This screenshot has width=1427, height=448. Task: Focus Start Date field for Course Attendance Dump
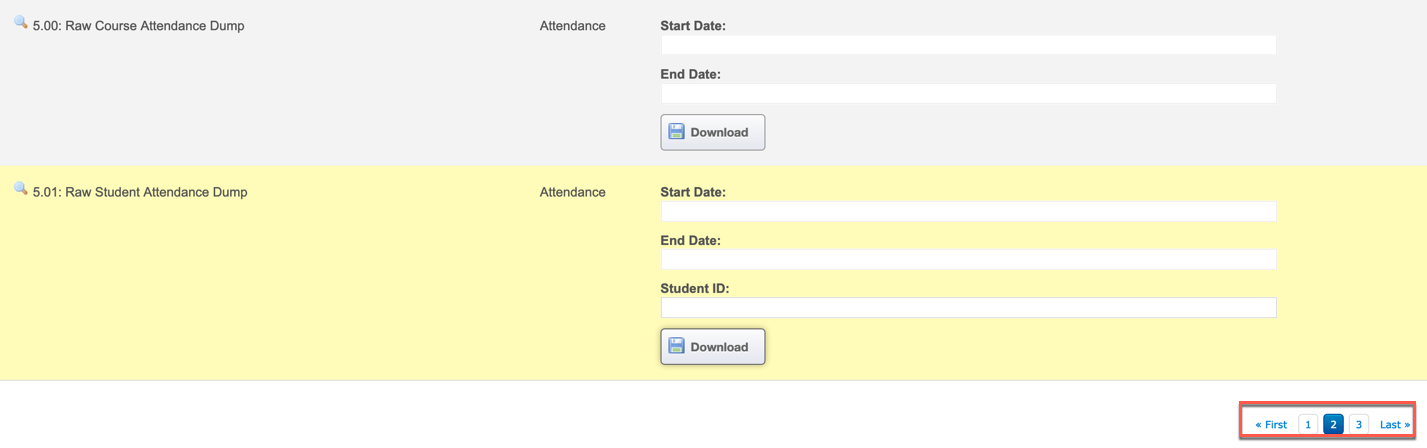pyautogui.click(x=968, y=45)
